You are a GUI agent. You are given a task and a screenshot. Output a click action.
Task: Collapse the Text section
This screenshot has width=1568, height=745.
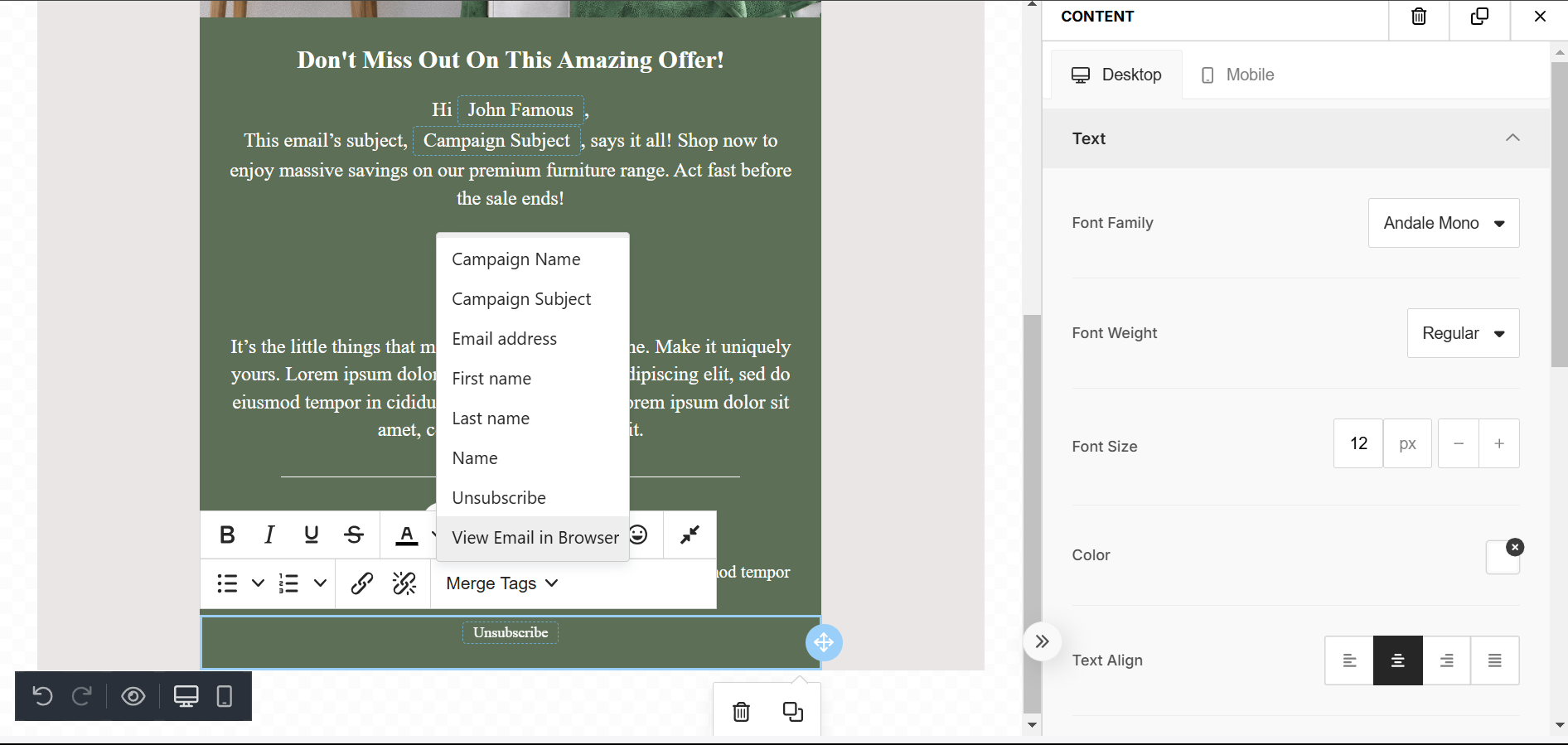(1512, 138)
